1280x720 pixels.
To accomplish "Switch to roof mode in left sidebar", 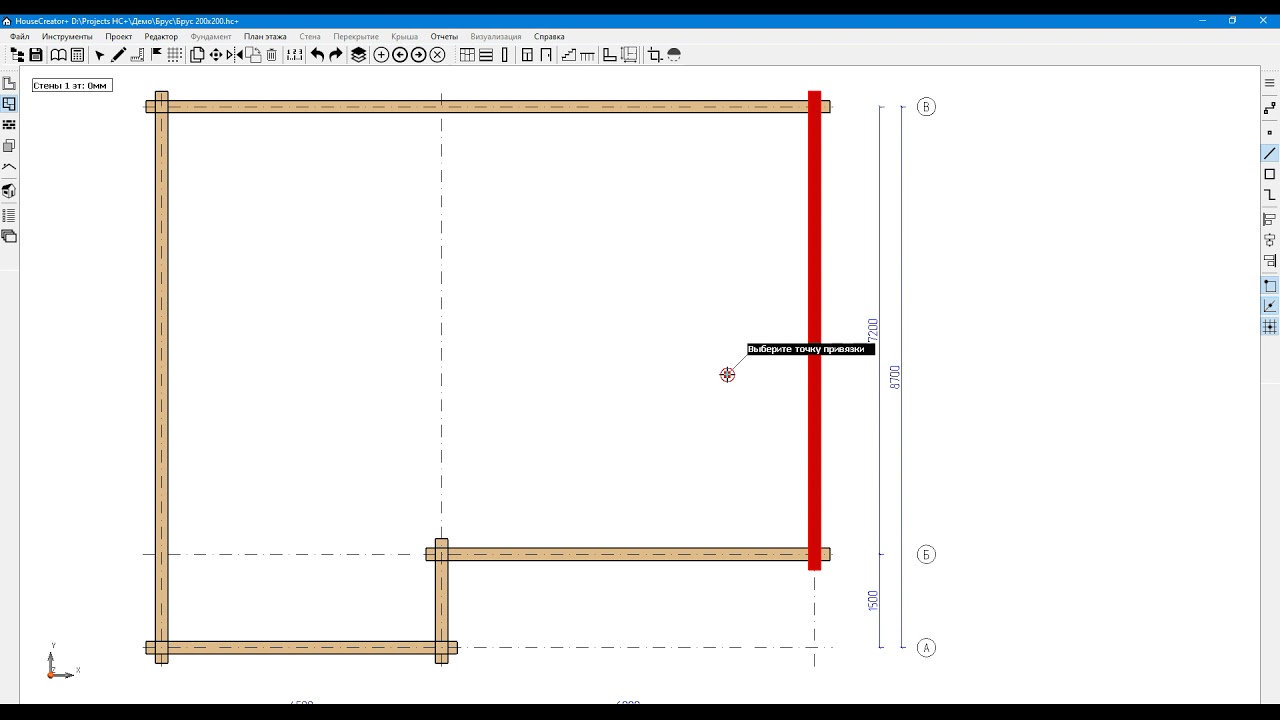I will pyautogui.click(x=9, y=167).
